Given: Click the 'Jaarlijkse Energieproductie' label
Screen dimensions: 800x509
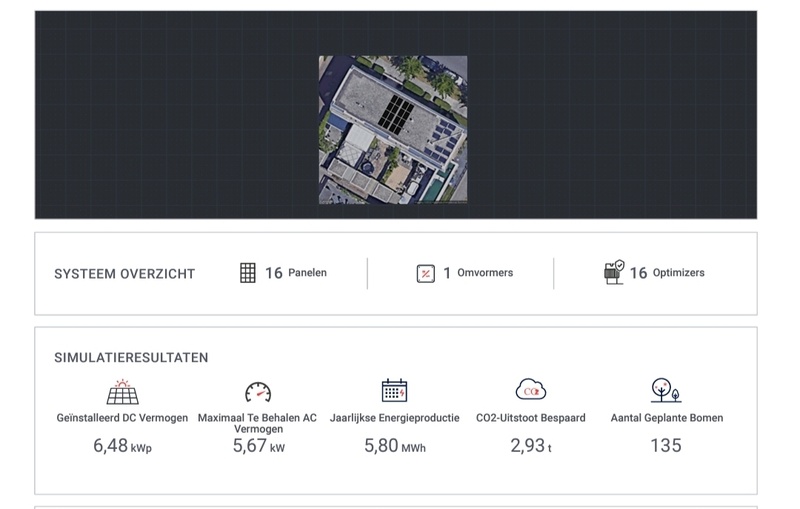Looking at the screenshot, I should (x=394, y=418).
